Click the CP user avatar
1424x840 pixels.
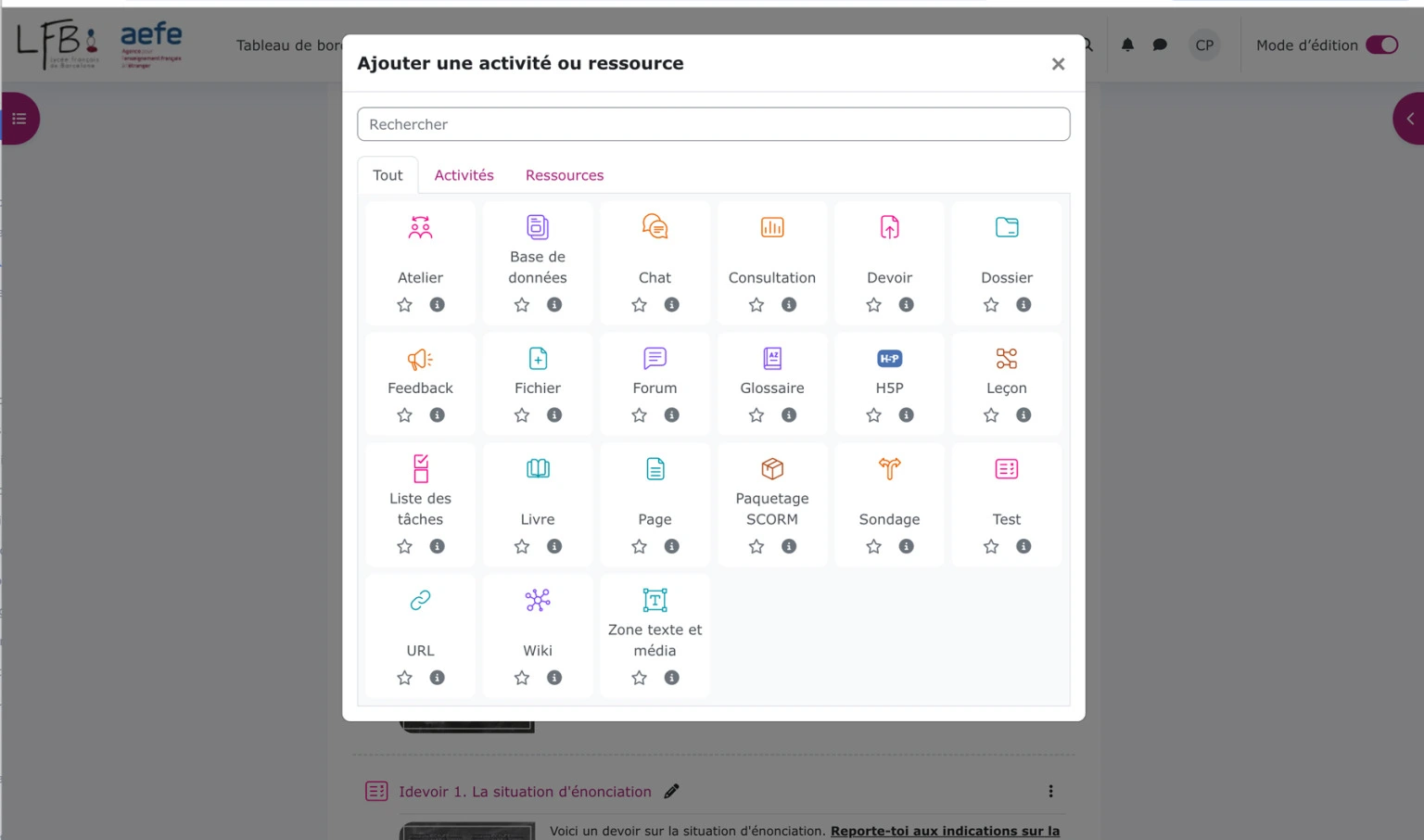click(x=1204, y=45)
